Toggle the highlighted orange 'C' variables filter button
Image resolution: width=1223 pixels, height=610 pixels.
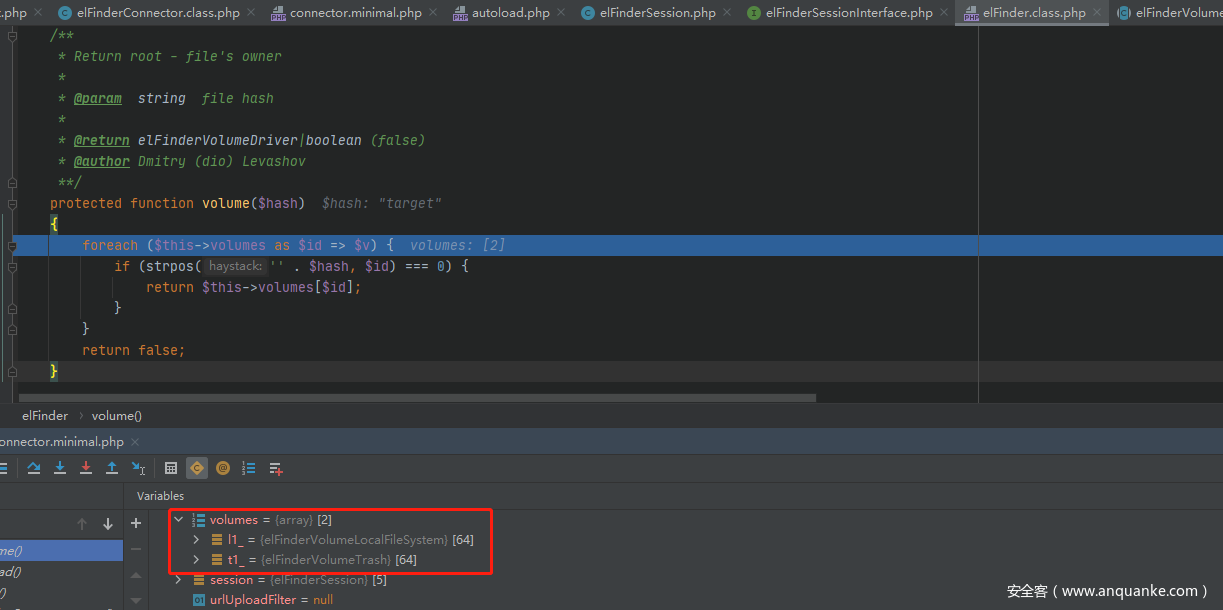pos(197,468)
